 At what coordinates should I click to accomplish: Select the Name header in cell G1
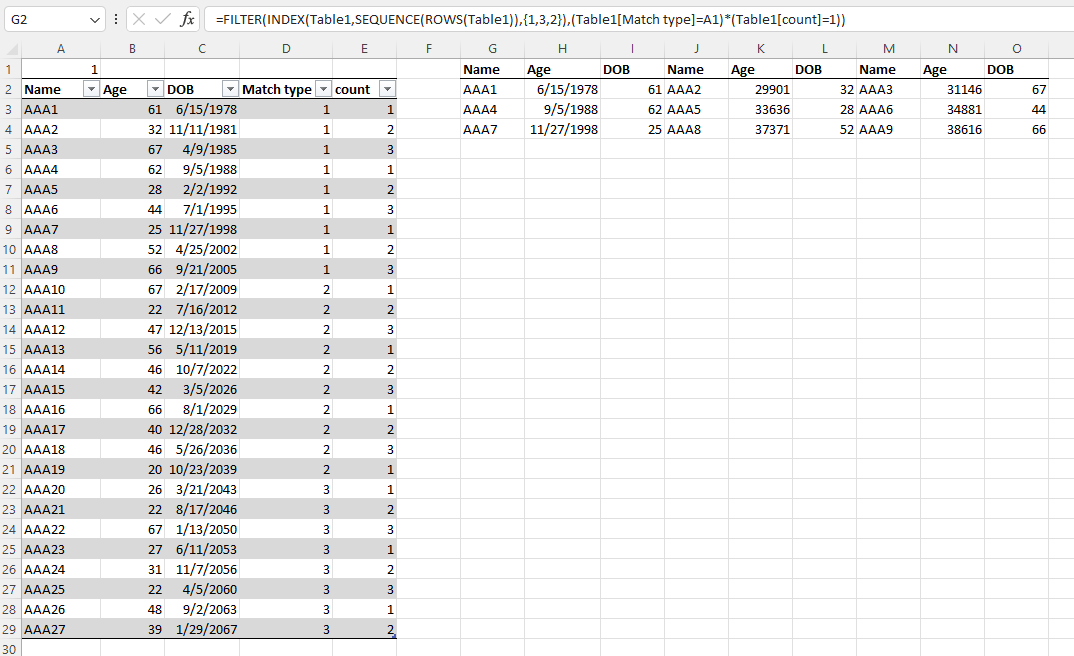point(492,69)
